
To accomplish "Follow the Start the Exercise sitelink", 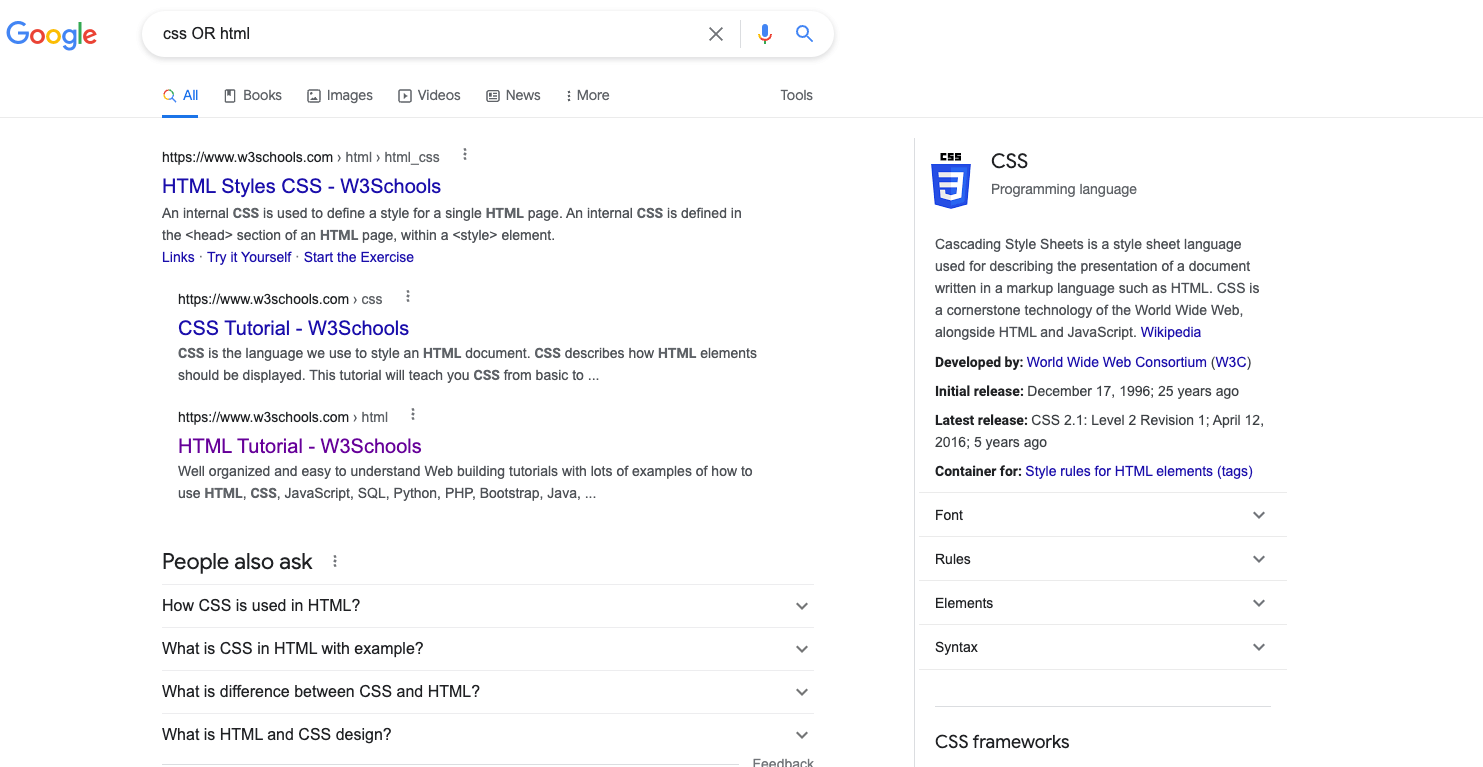I will click(x=359, y=257).
